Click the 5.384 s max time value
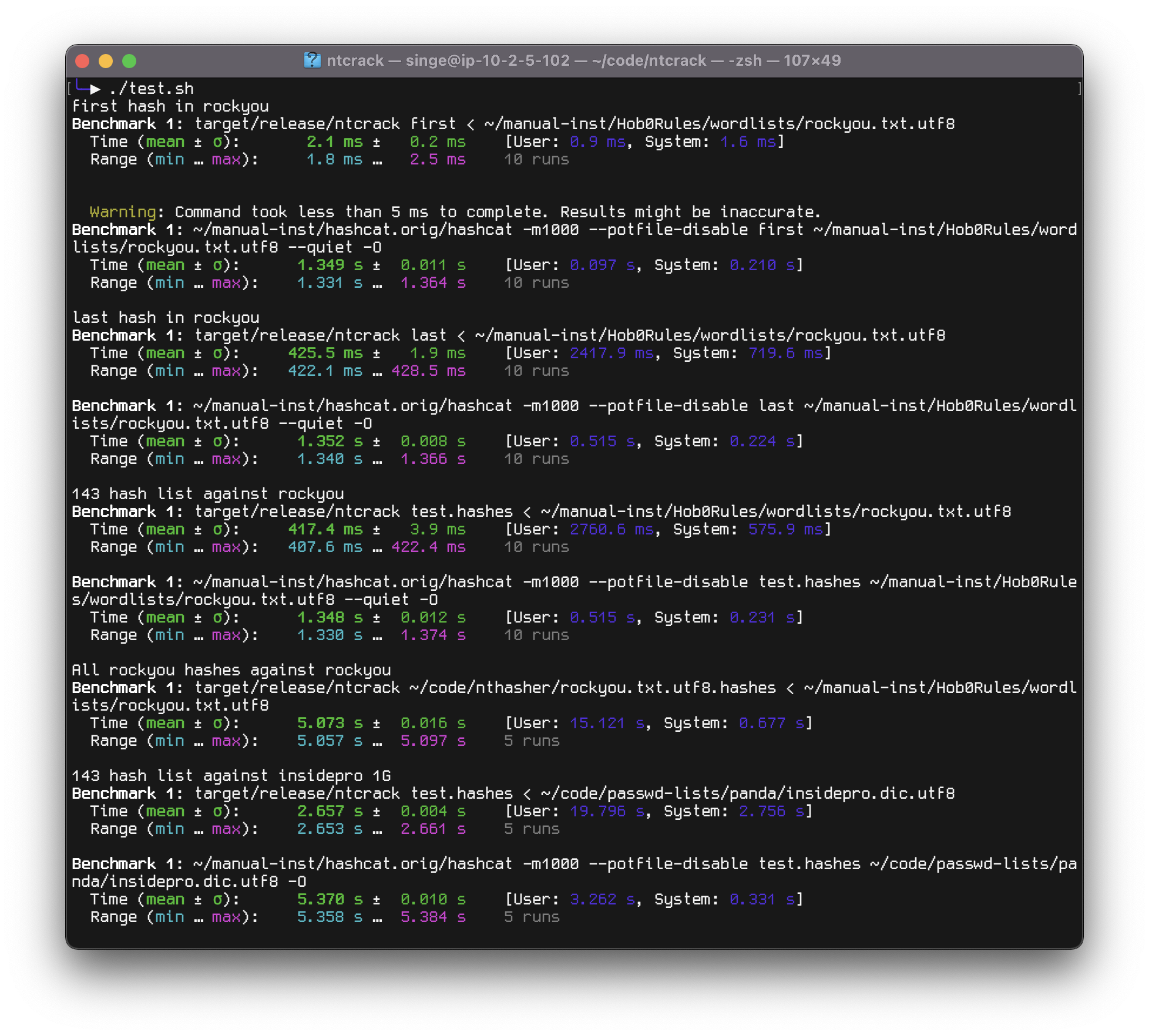Viewport: 1149px width, 1036px height. point(433,917)
